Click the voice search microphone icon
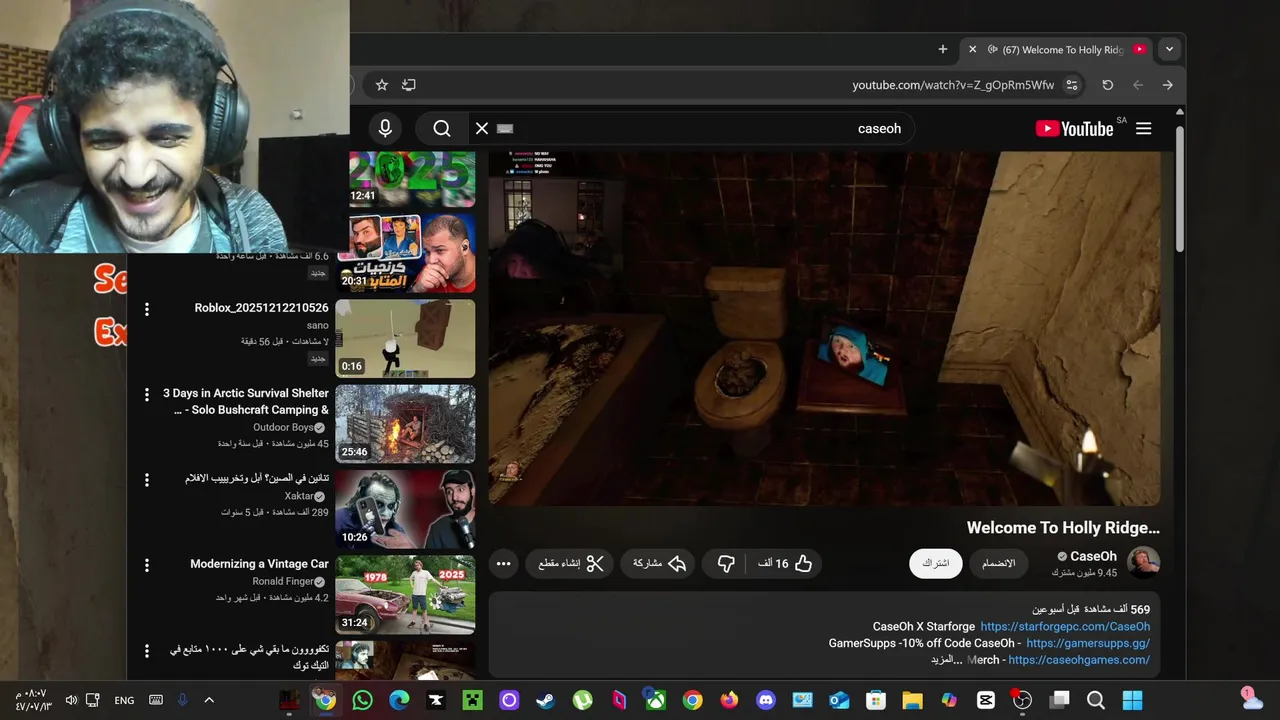The height and width of the screenshot is (720, 1280). (385, 128)
